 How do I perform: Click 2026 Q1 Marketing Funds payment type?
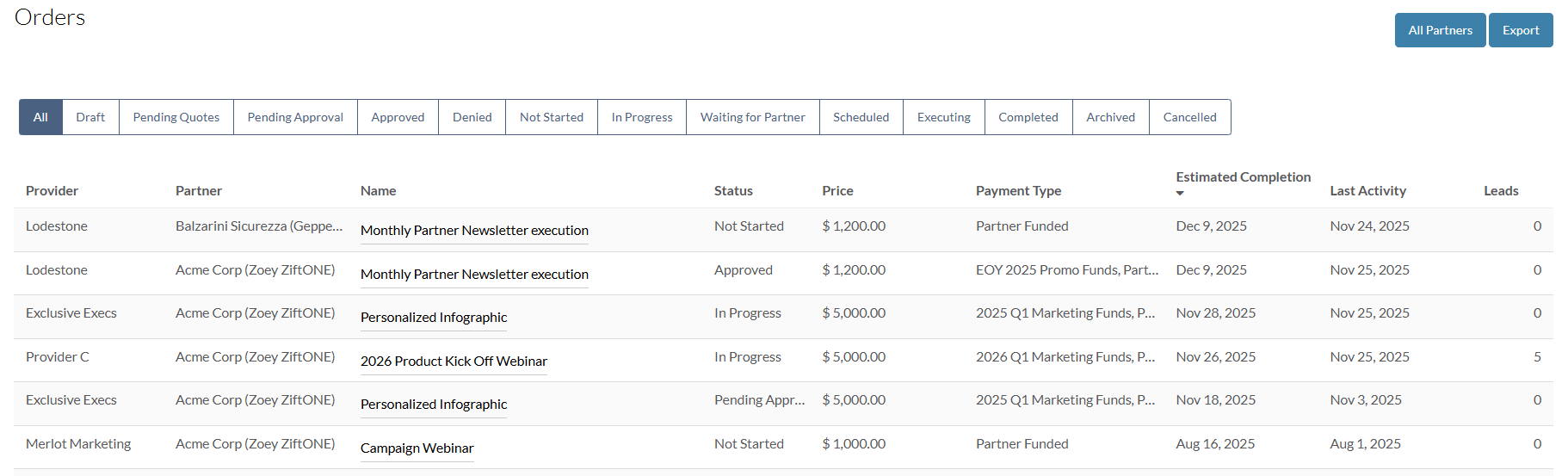tap(1065, 357)
